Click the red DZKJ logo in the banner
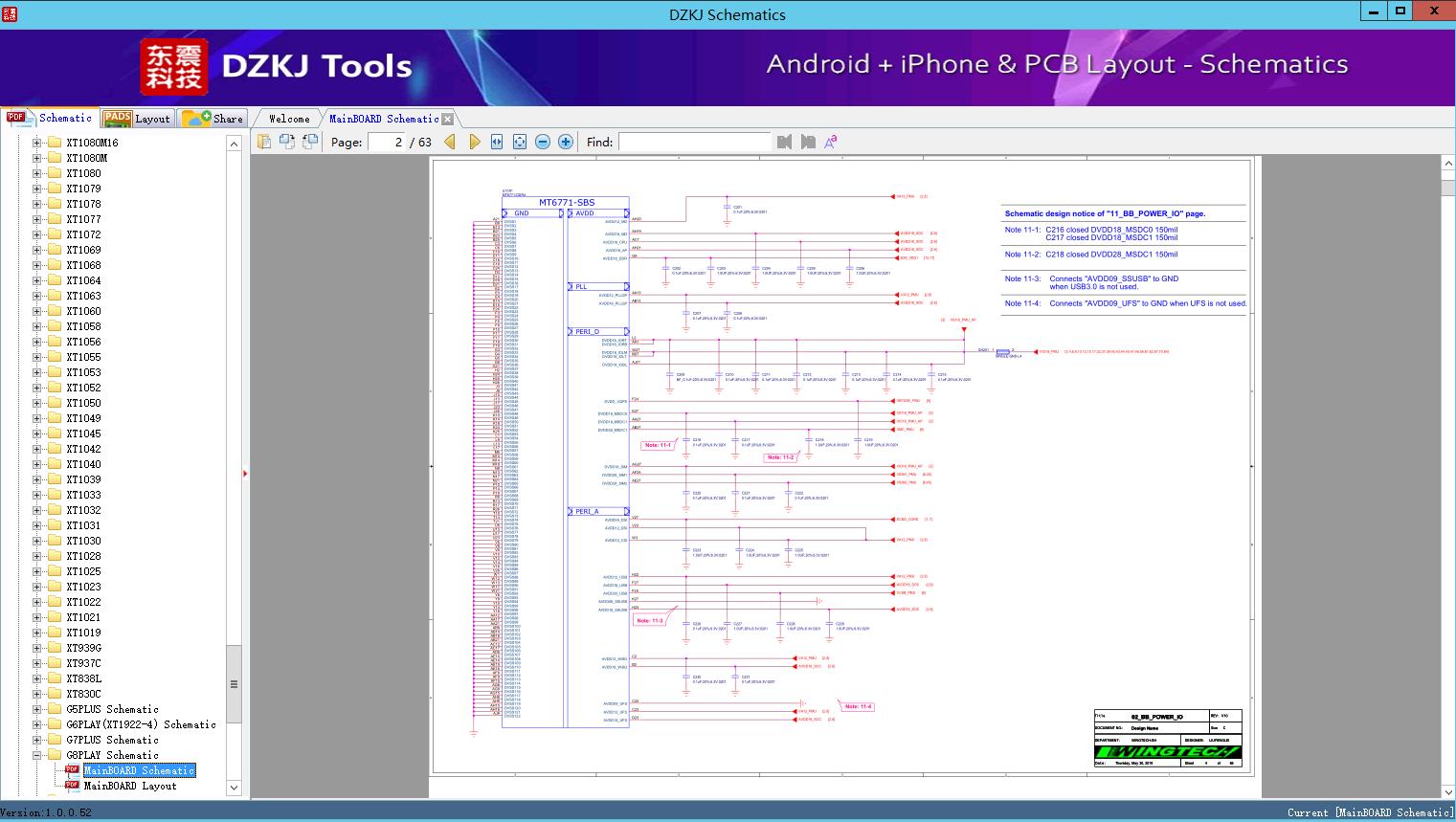This screenshot has height=822, width=1456. 174,67
